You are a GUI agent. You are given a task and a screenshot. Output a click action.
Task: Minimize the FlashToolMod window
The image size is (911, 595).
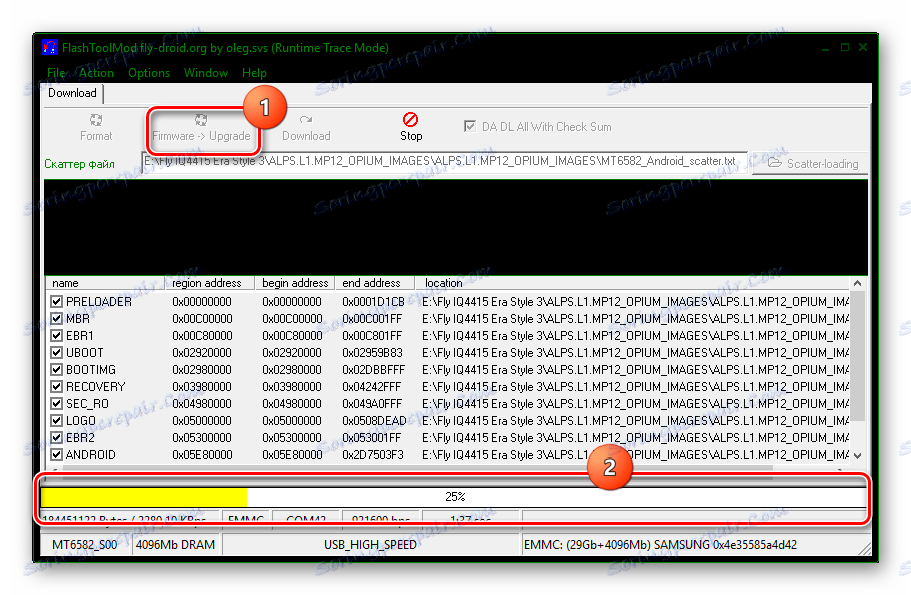(x=825, y=48)
